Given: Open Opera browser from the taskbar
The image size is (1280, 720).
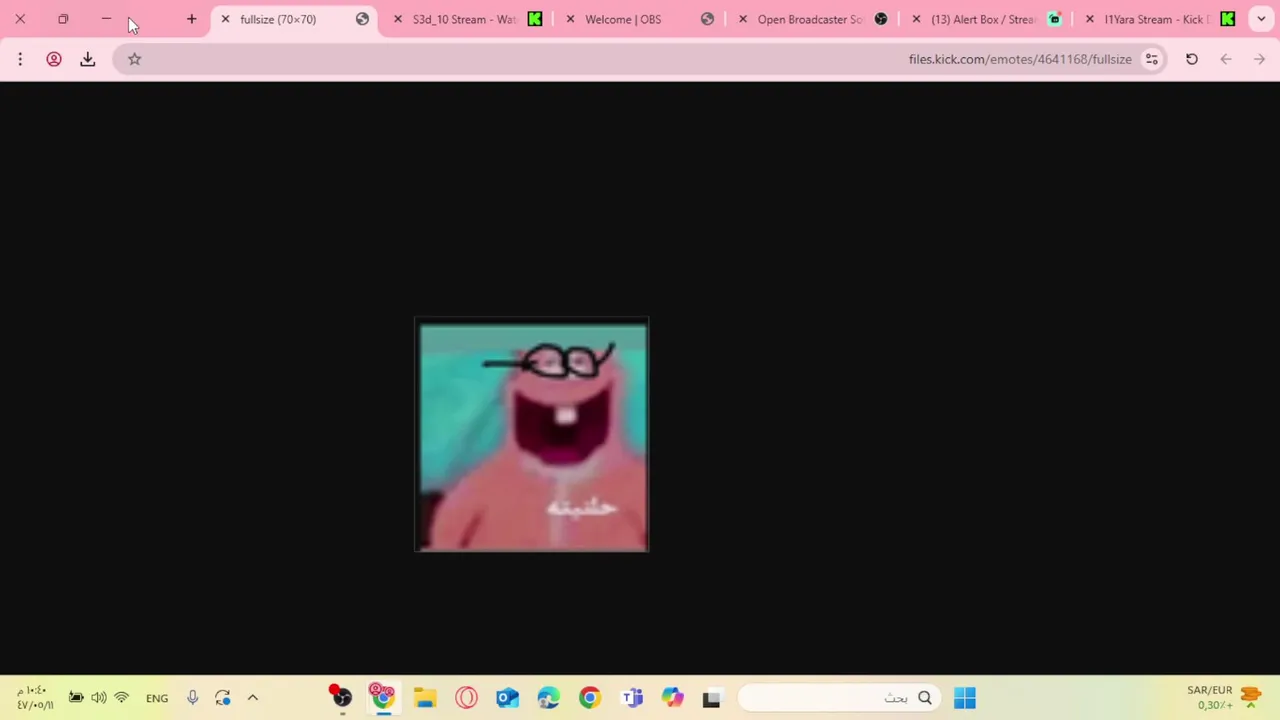Looking at the screenshot, I should point(467,698).
